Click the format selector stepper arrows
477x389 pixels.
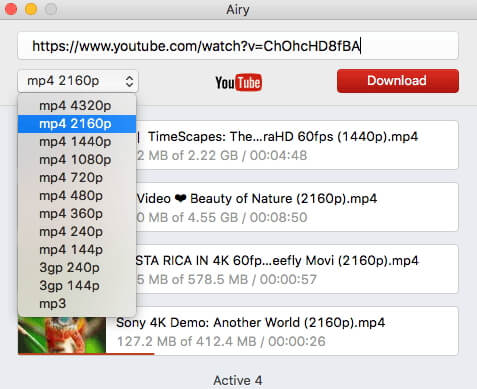[x=129, y=81]
